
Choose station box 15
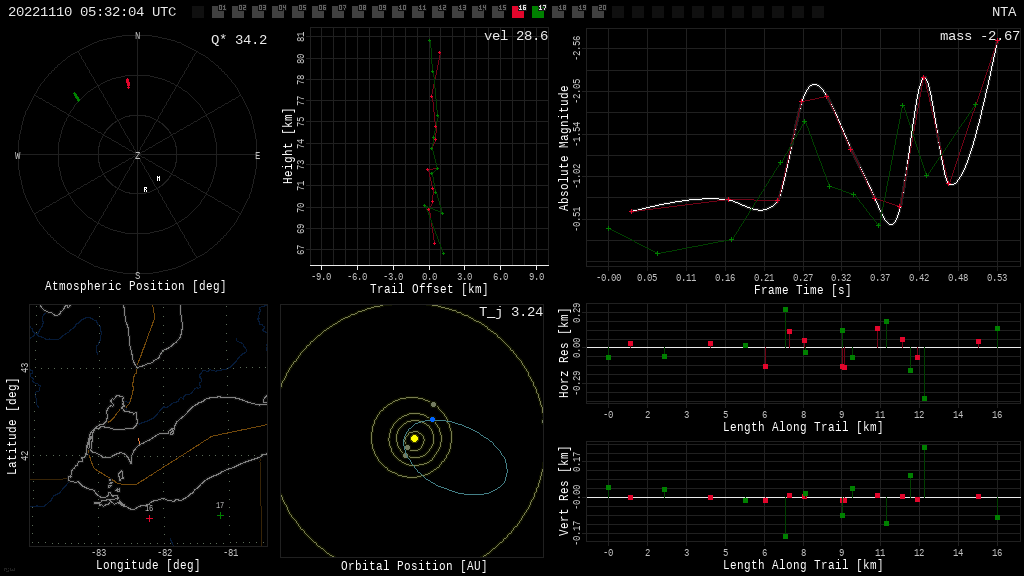point(498,11)
